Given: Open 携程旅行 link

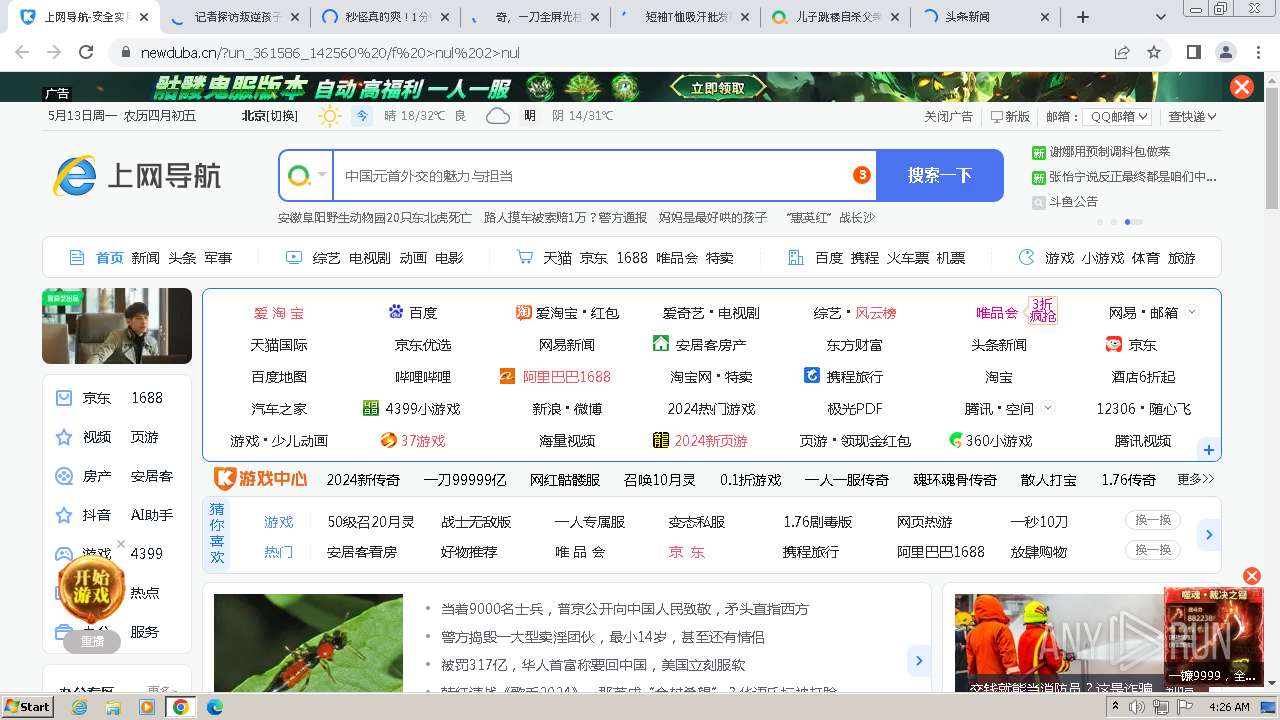Looking at the screenshot, I should pos(843,377).
